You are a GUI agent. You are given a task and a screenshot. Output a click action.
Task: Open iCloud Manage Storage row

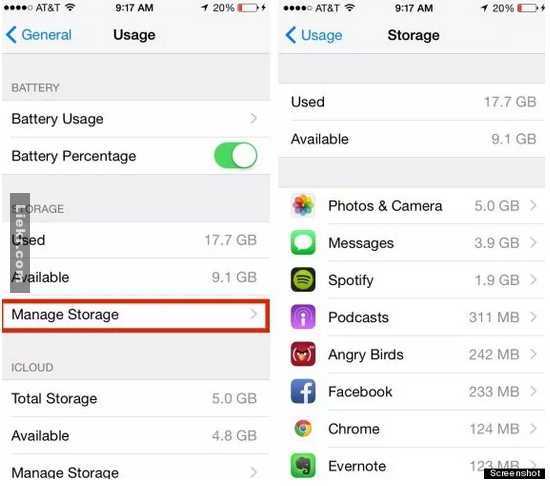[136, 471]
